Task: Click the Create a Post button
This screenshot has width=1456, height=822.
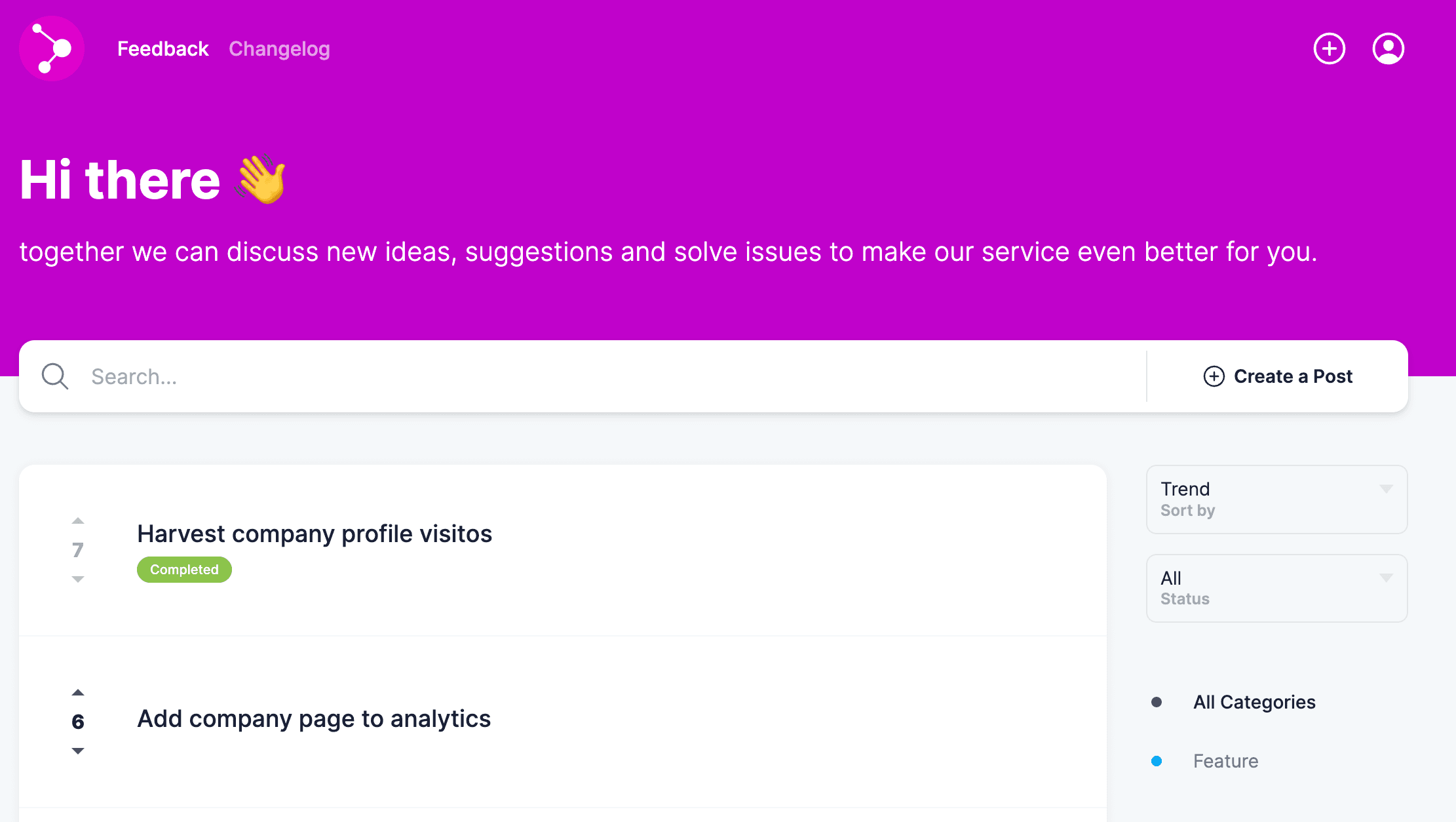Action: [1278, 376]
